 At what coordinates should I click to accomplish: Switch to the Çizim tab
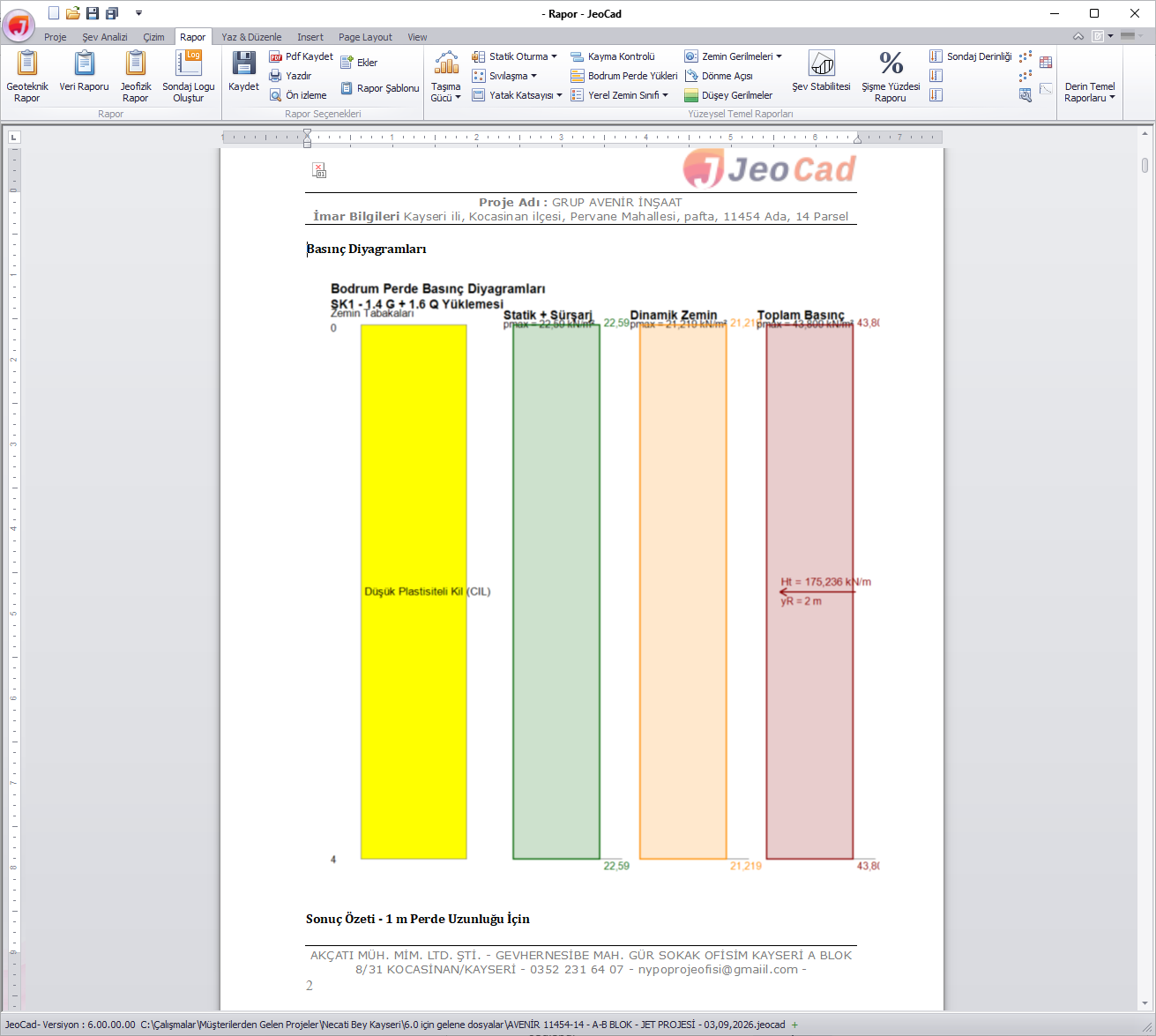pyautogui.click(x=154, y=37)
